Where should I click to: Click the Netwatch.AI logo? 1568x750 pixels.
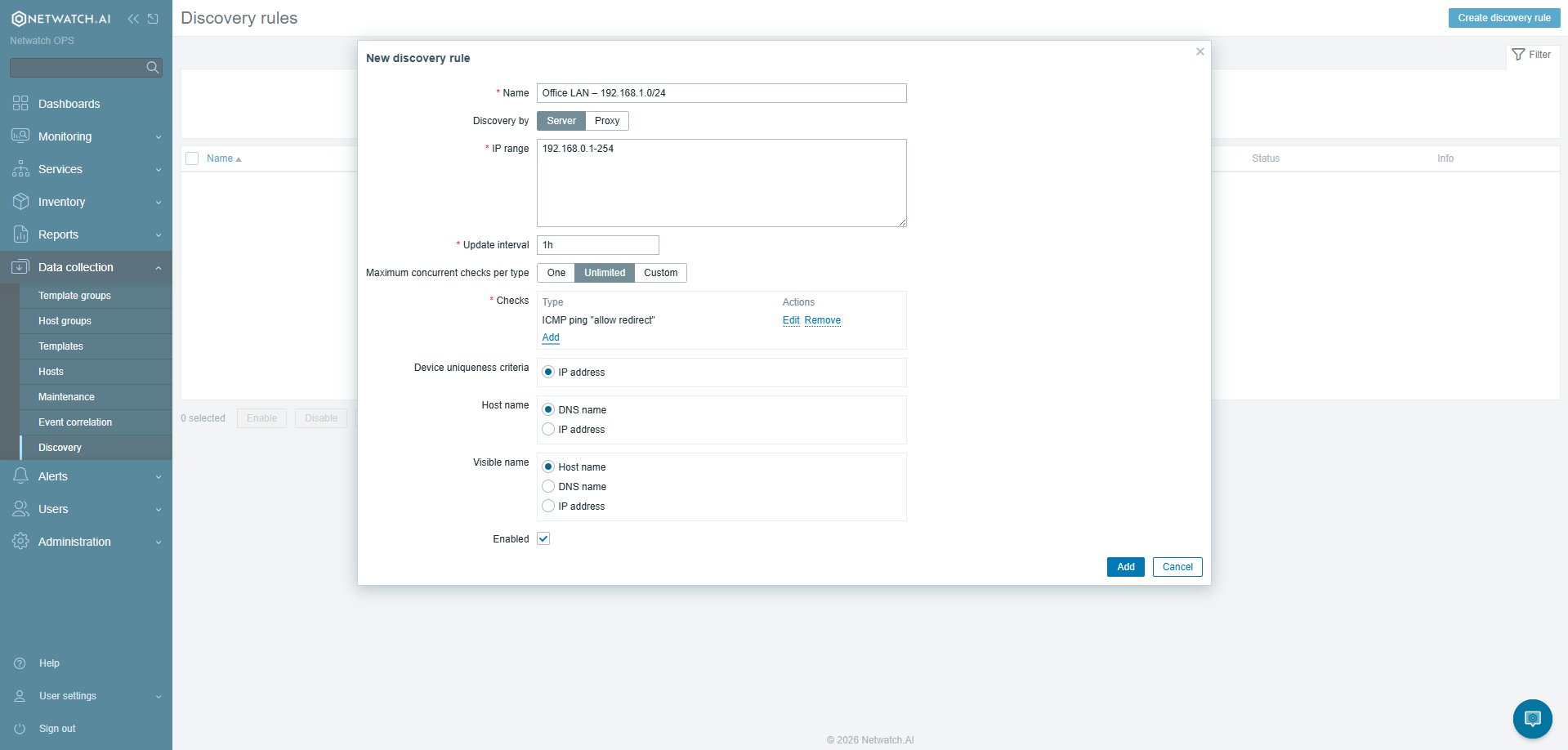pyautogui.click(x=61, y=19)
